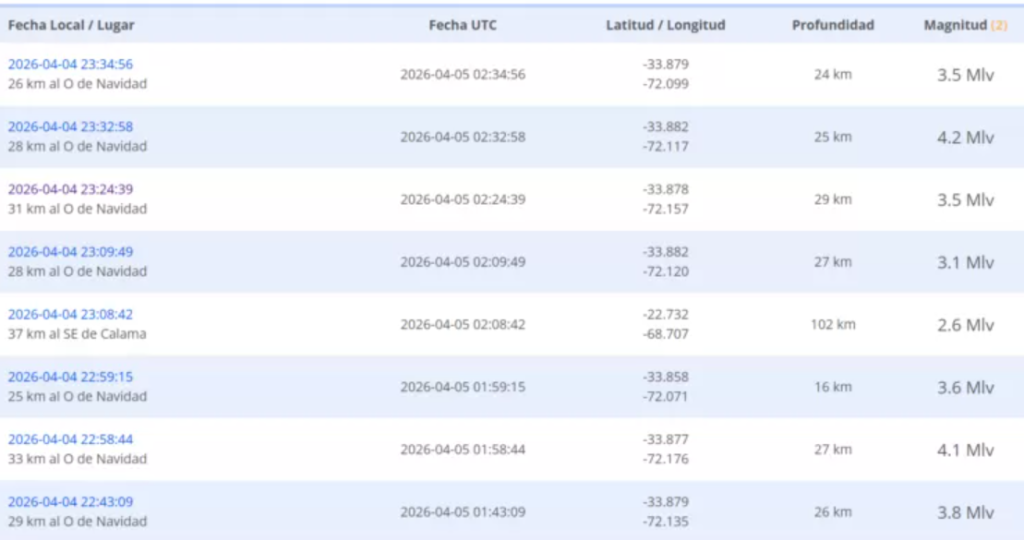Click the 16 km depth value
This screenshot has height=540, width=1024.
pyautogui.click(x=833, y=387)
